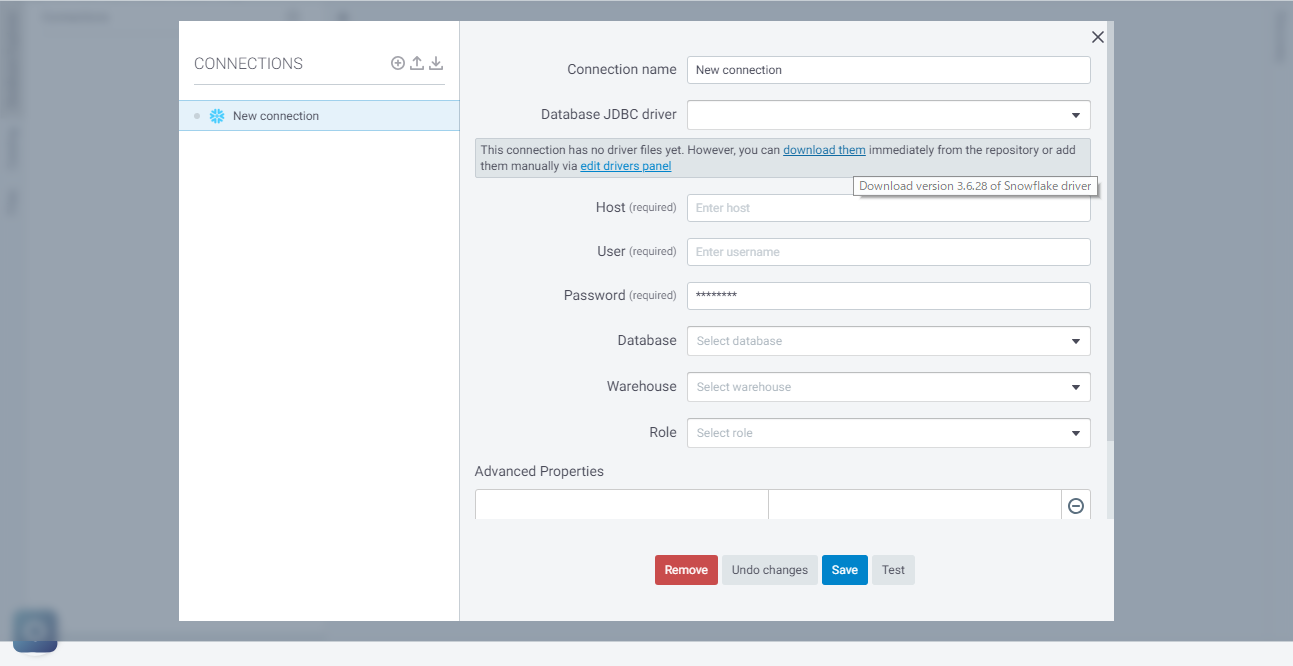Import connections using the upload icon
Screen dimensions: 1293x666
coord(416,63)
